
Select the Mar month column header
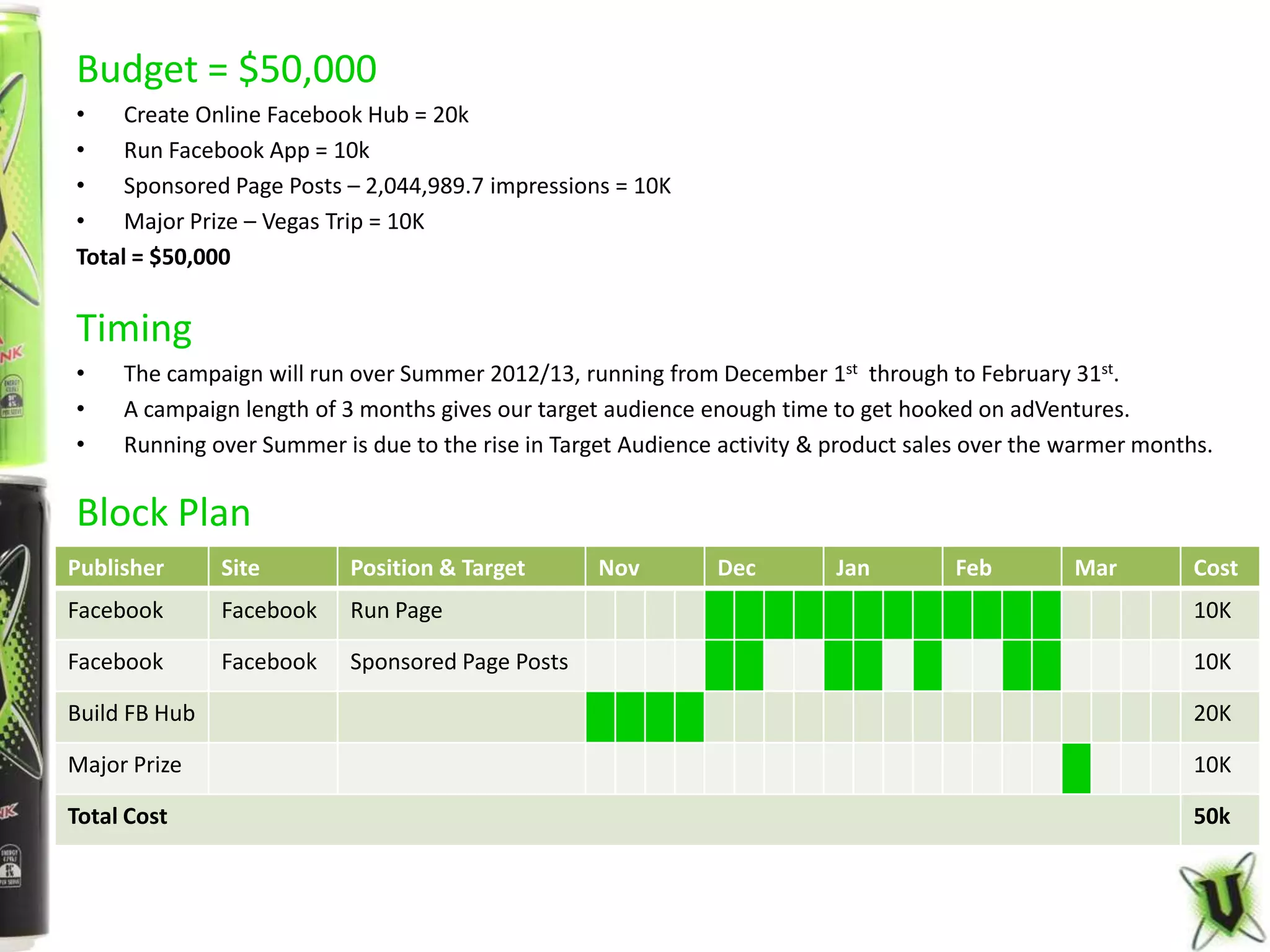1095,568
